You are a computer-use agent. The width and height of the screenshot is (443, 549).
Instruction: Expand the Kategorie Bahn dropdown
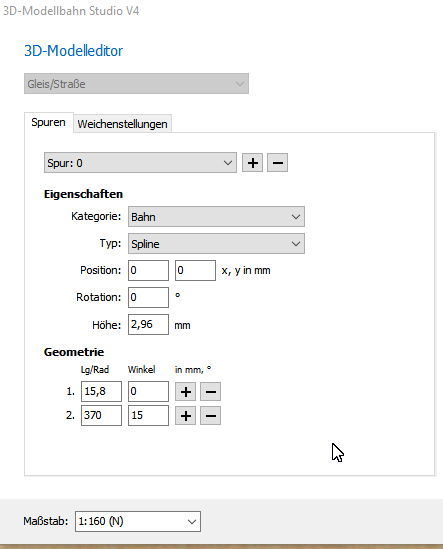pyautogui.click(x=216, y=217)
